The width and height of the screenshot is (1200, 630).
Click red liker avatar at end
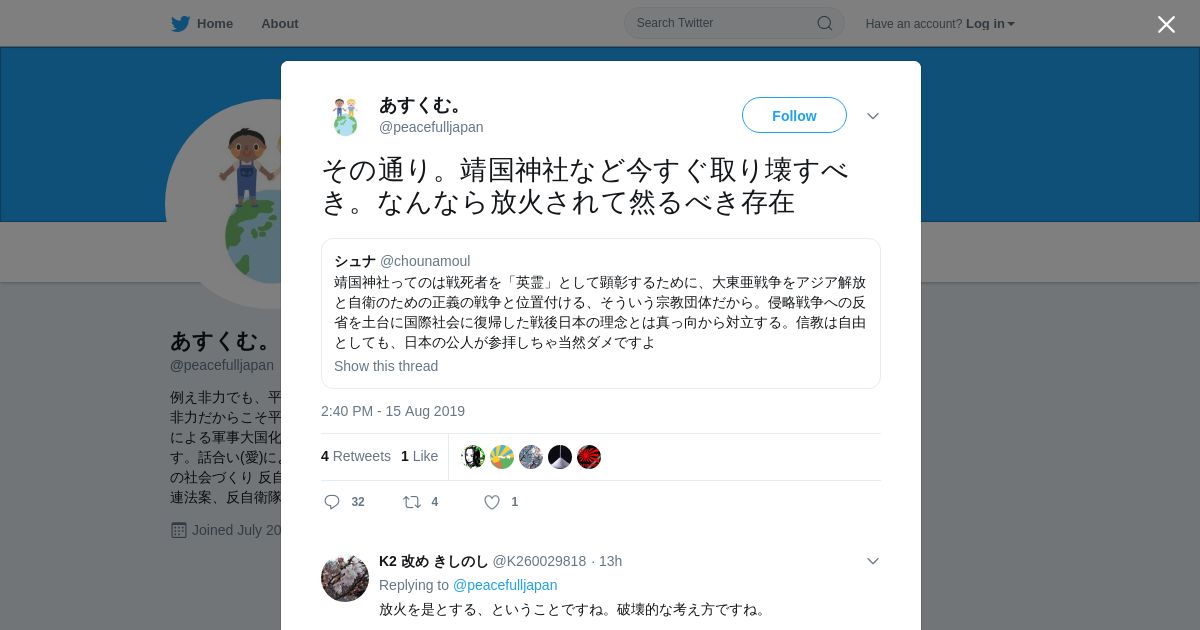coord(589,457)
